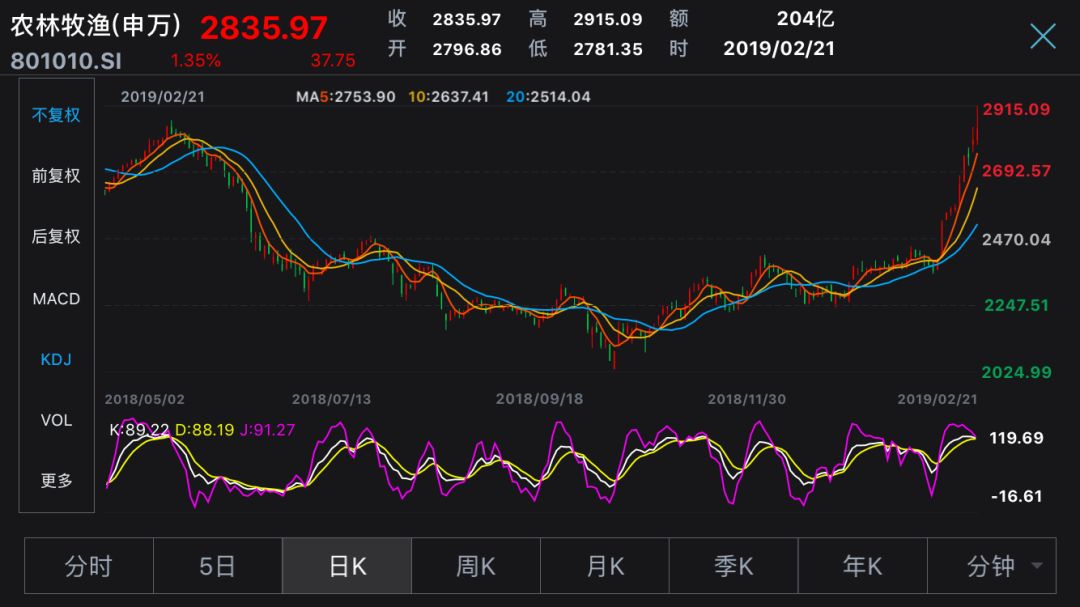
Task: Select 不复权 no-adjustment price mode
Action: (x=55, y=114)
